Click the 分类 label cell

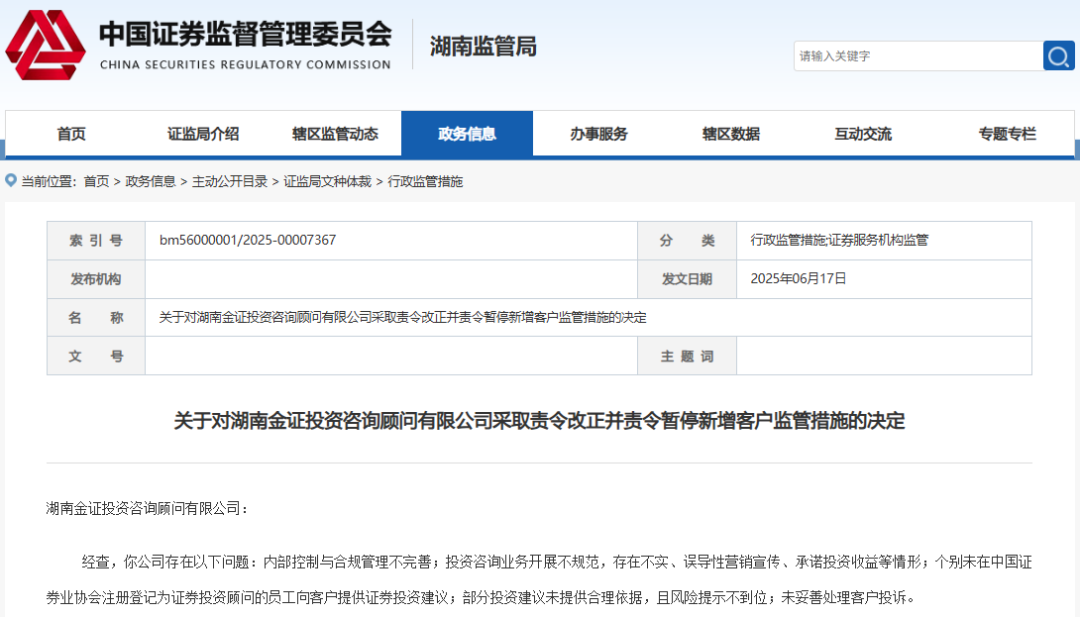coord(687,240)
